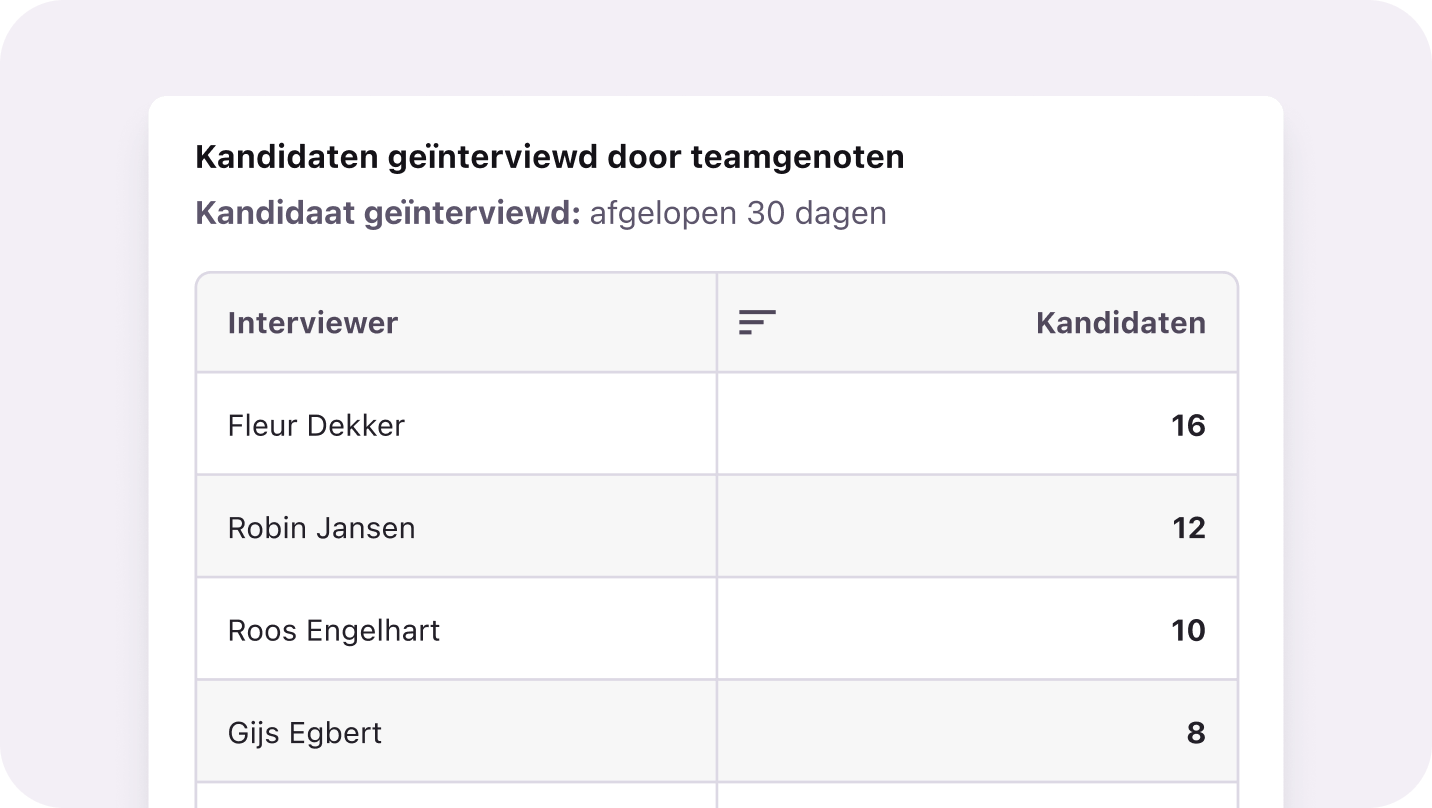Viewport: 1432px width, 808px height.
Task: Click empty space in the Kandidaten header cell
Action: point(900,323)
